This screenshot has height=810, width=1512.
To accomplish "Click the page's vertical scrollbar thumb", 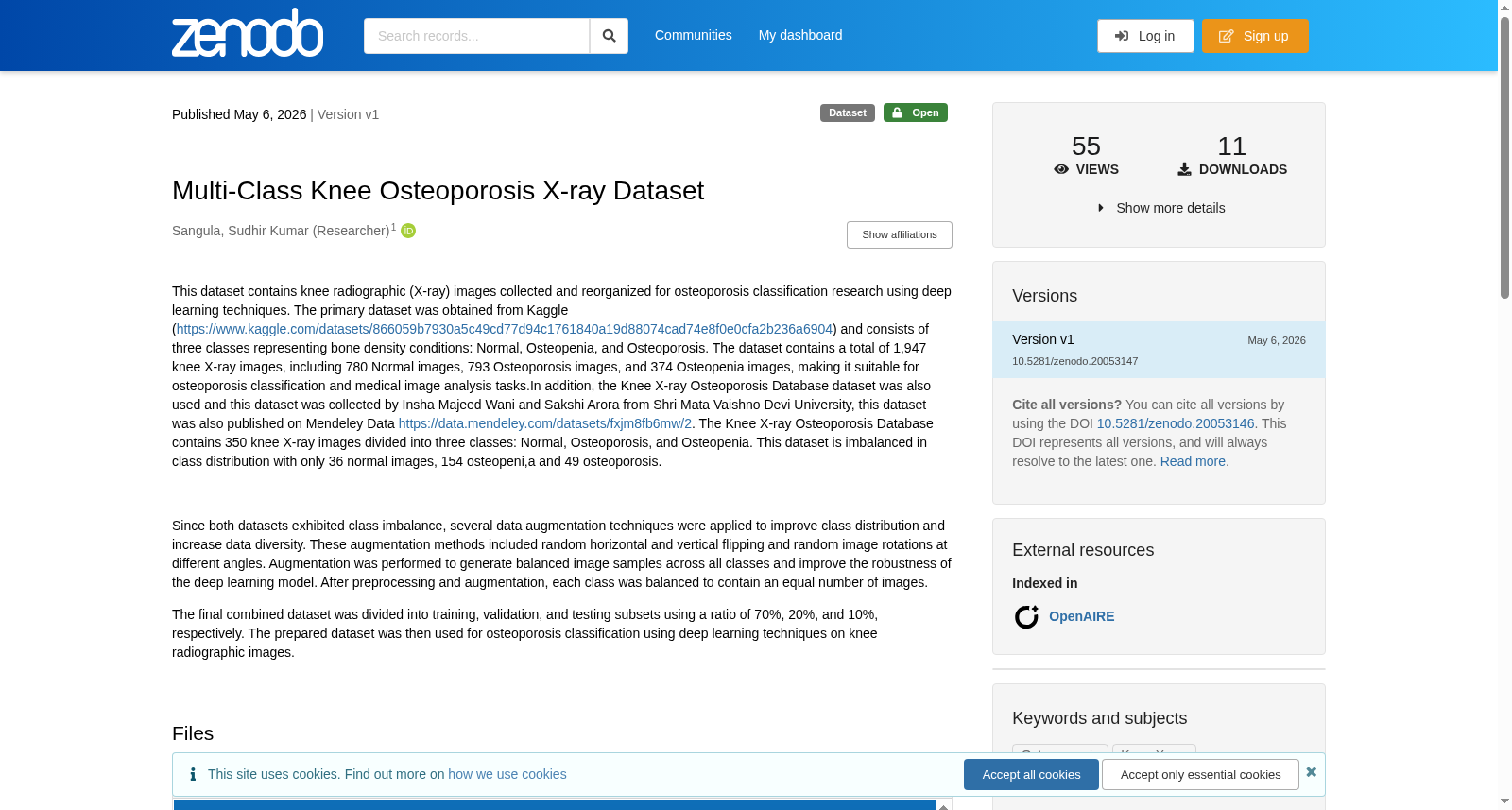I will 1504,157.
